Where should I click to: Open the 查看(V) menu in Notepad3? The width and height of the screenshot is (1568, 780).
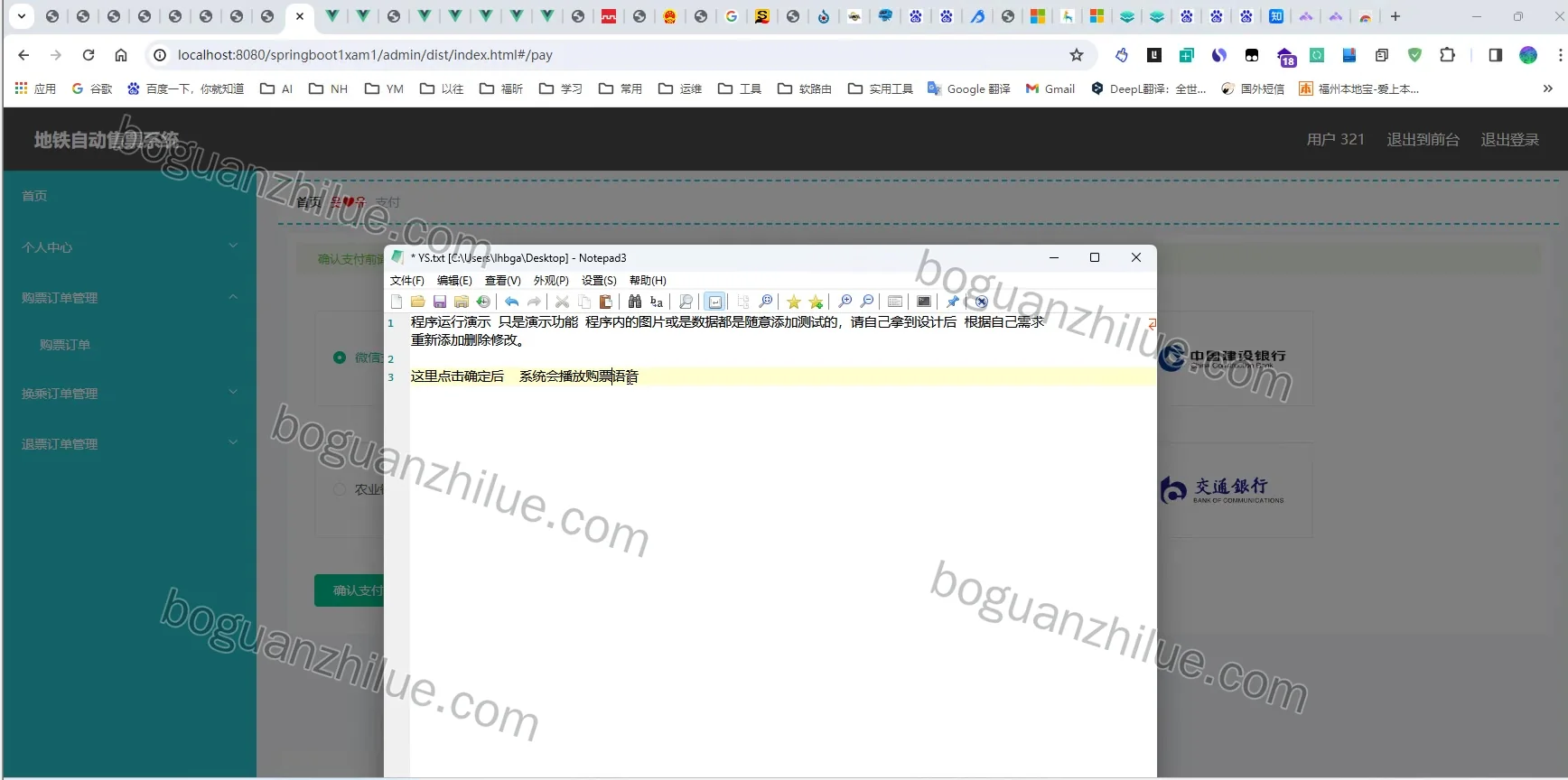coord(502,281)
